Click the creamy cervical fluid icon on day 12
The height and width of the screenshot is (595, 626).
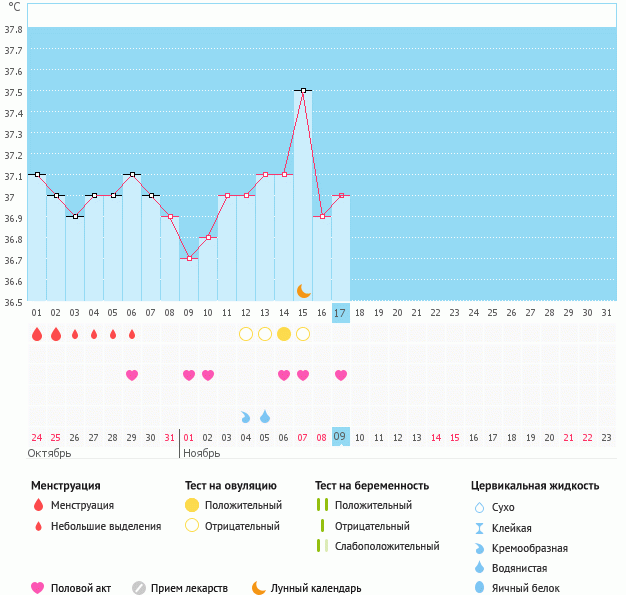[246, 416]
